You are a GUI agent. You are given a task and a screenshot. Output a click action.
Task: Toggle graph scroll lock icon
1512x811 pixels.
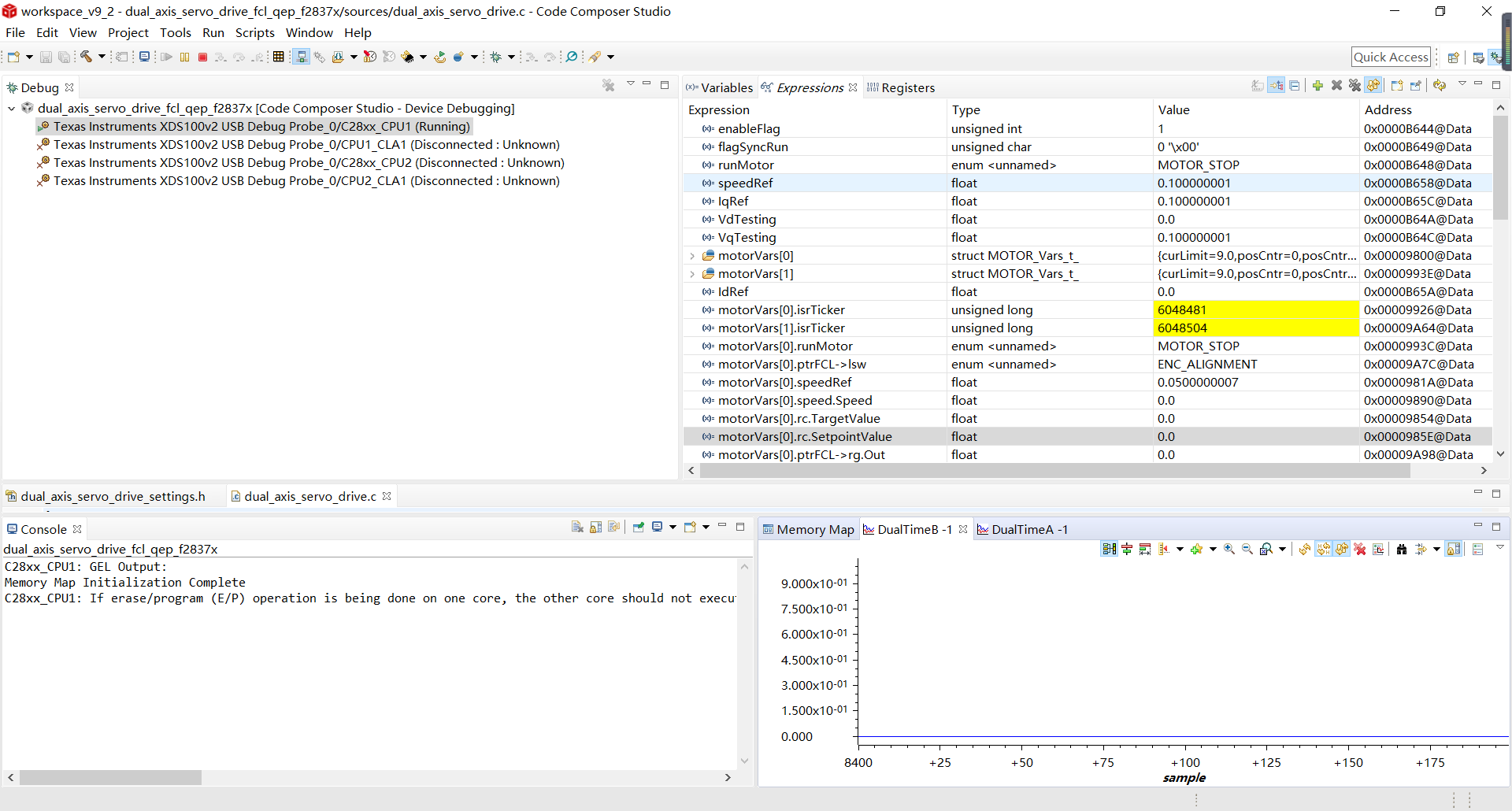1454,549
